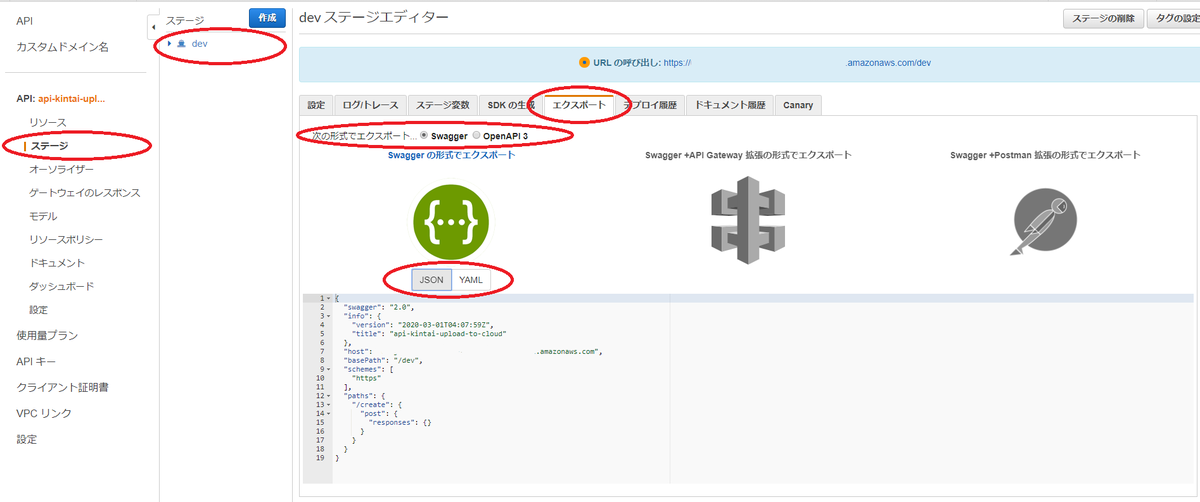Collapse the stages side panel arrow
The height and width of the screenshot is (502, 1200).
152,25
